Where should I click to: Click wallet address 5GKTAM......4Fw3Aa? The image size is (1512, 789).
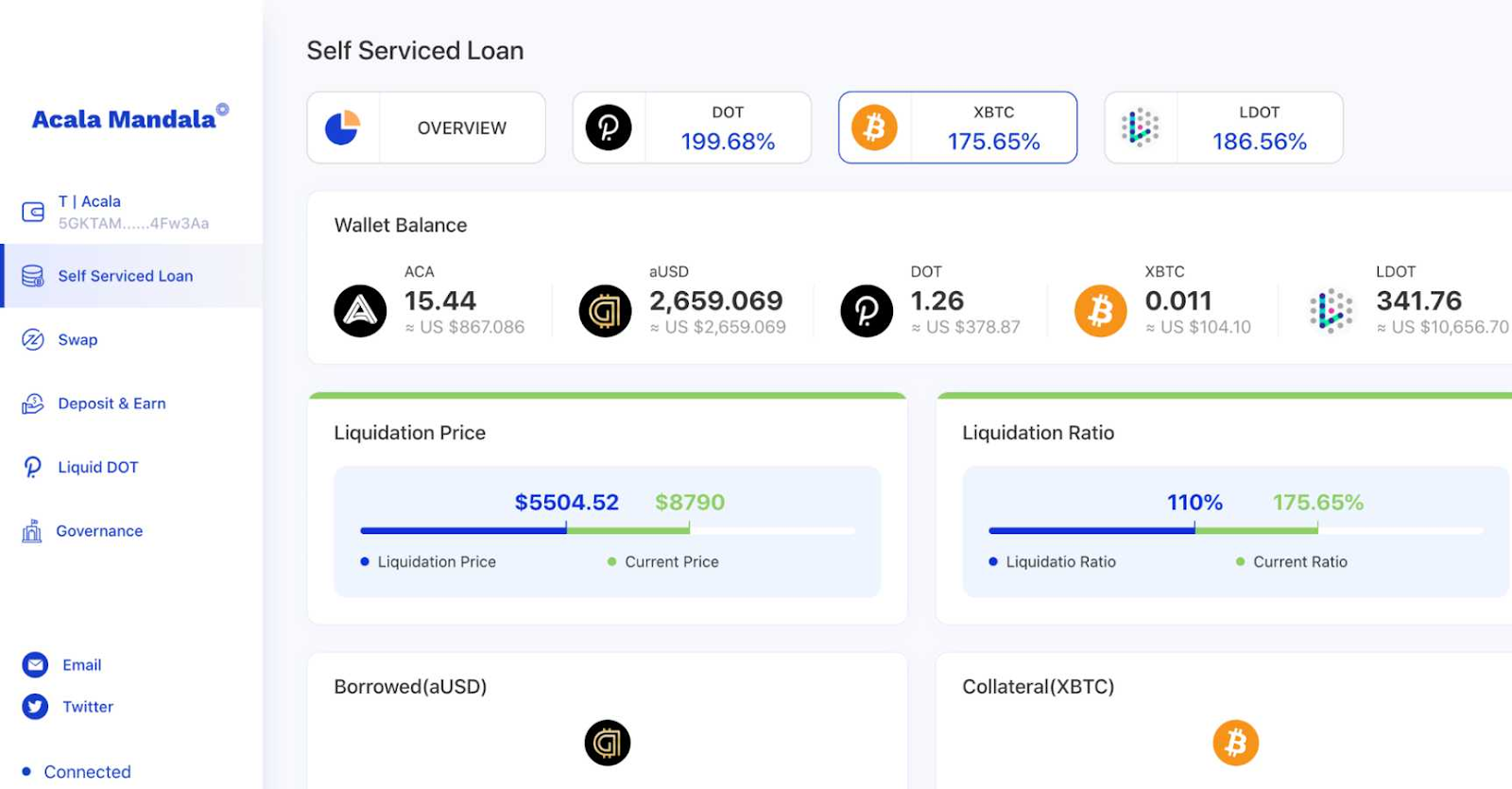(133, 224)
